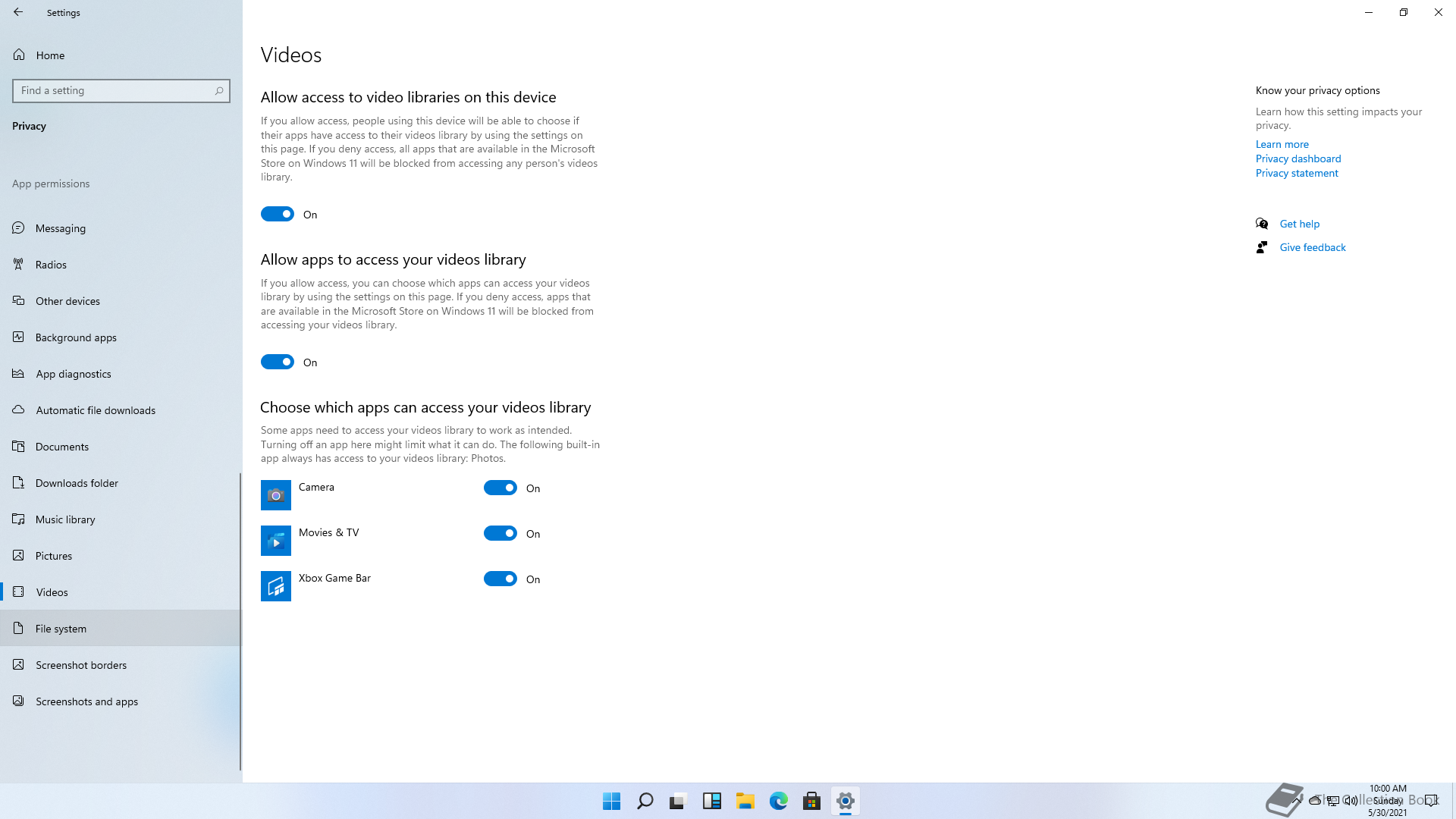The width and height of the screenshot is (1456, 819).
Task: Click the back arrow in Settings
Action: 18,12
